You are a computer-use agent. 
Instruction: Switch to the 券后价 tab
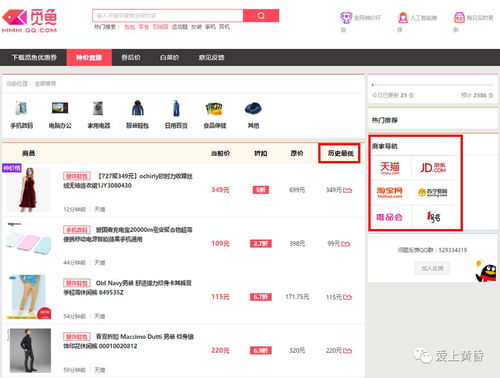131,58
